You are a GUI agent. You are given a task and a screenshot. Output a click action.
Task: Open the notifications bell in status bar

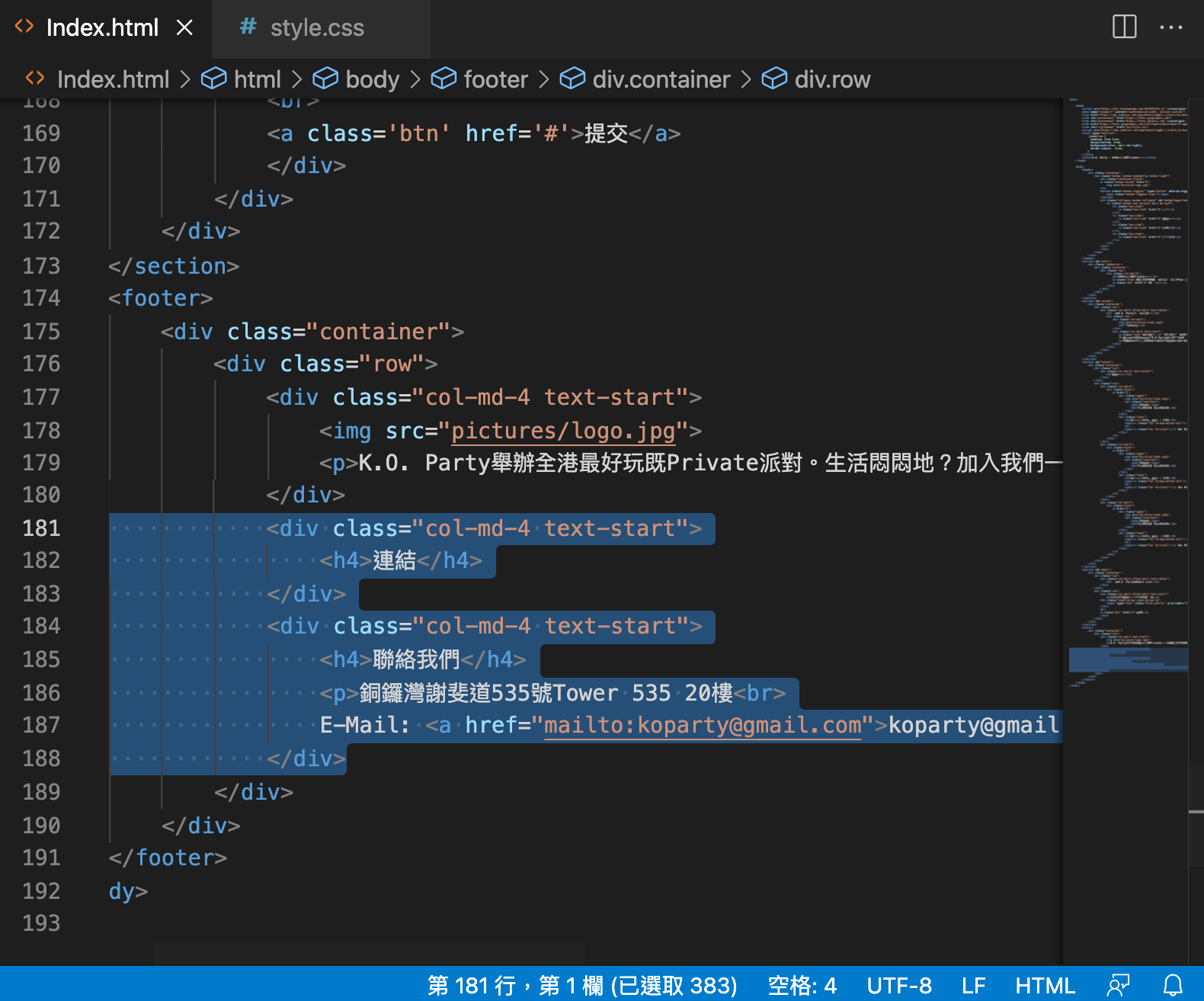(1173, 985)
